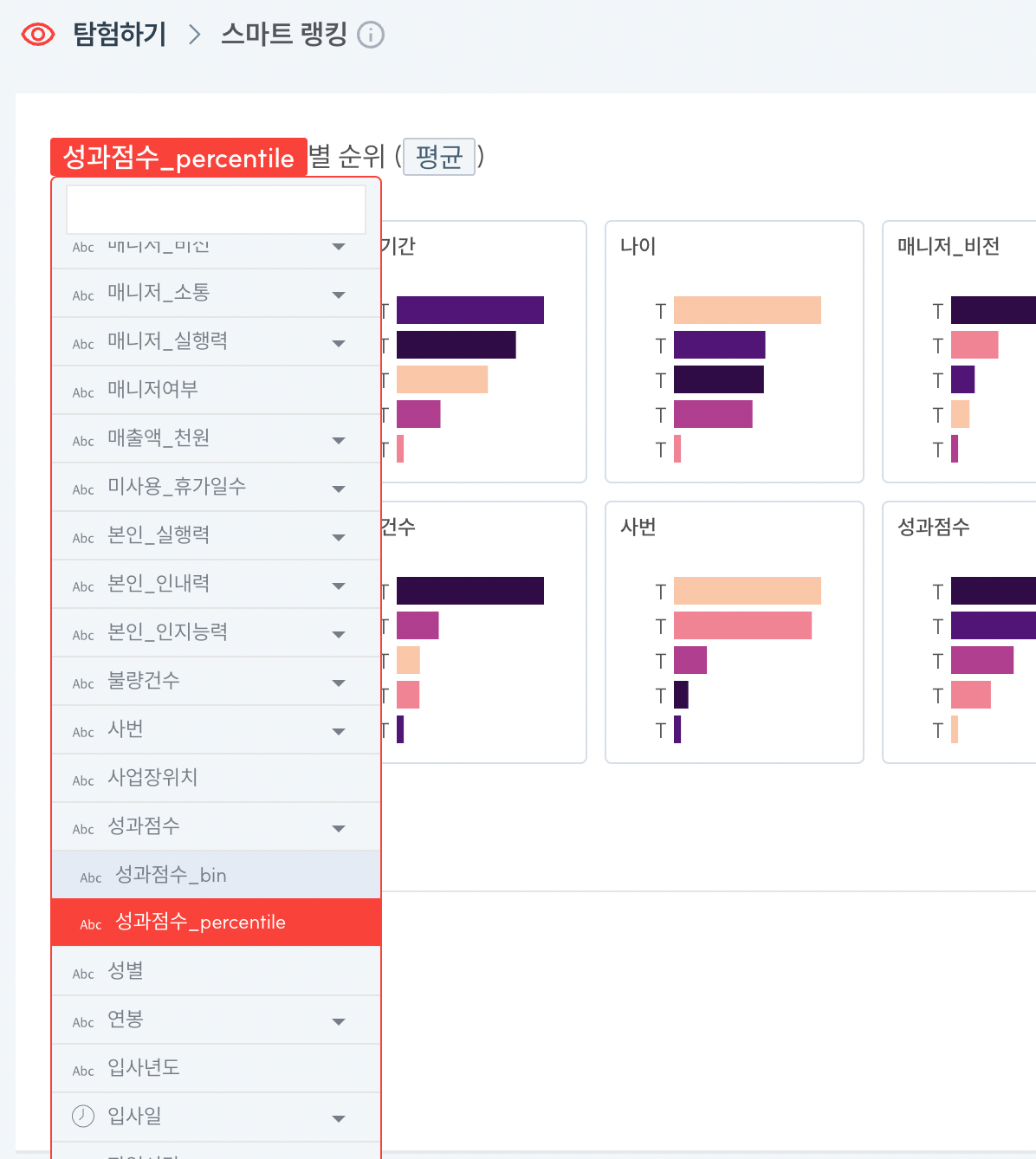Click the info icon beside 스마트 랭킹
This screenshot has width=1036, height=1159.
pos(371,36)
